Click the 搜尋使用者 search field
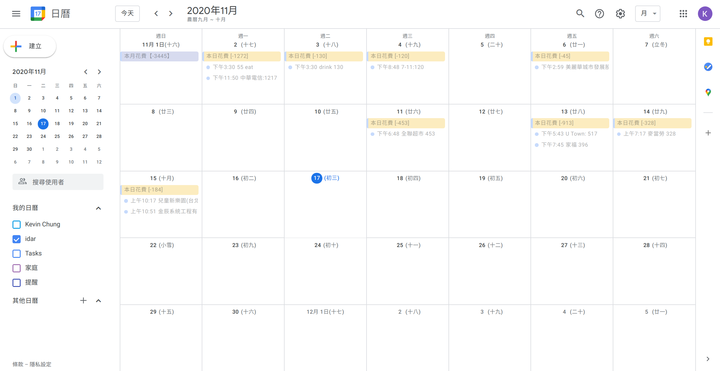Viewport: 720px width, 371px height. click(58, 182)
